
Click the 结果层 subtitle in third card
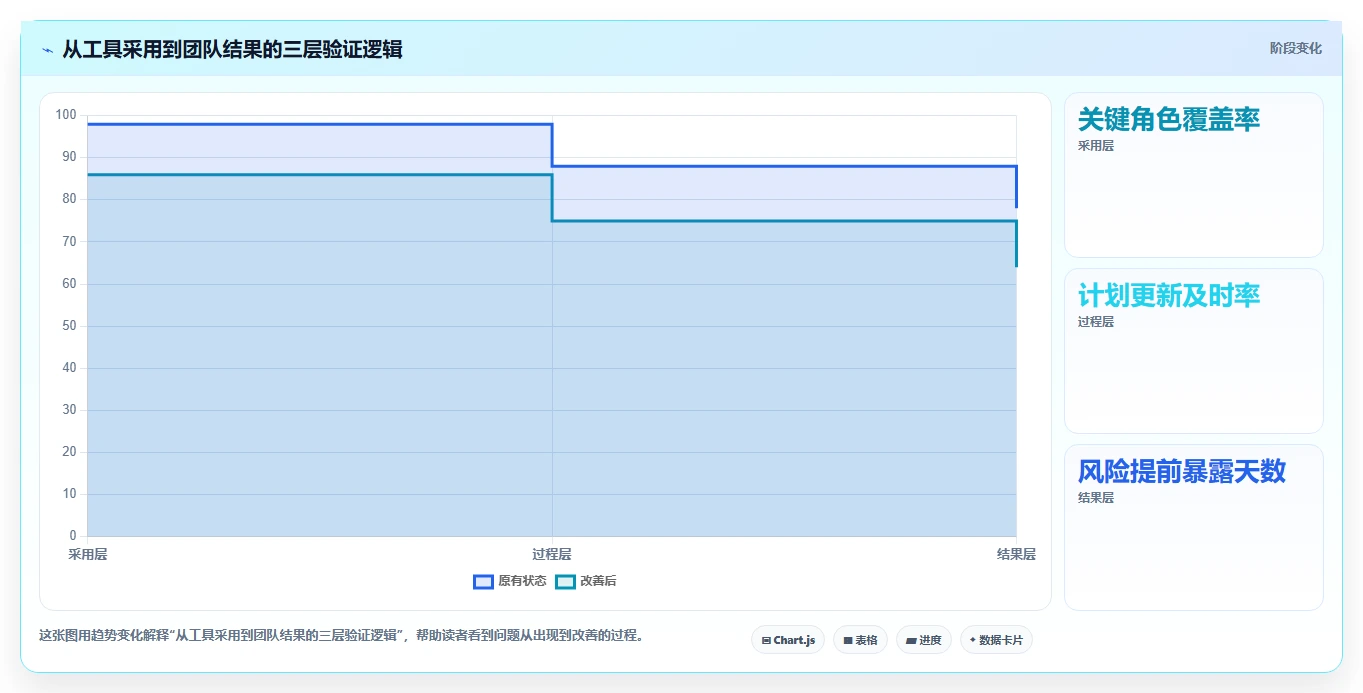pyautogui.click(x=1096, y=498)
